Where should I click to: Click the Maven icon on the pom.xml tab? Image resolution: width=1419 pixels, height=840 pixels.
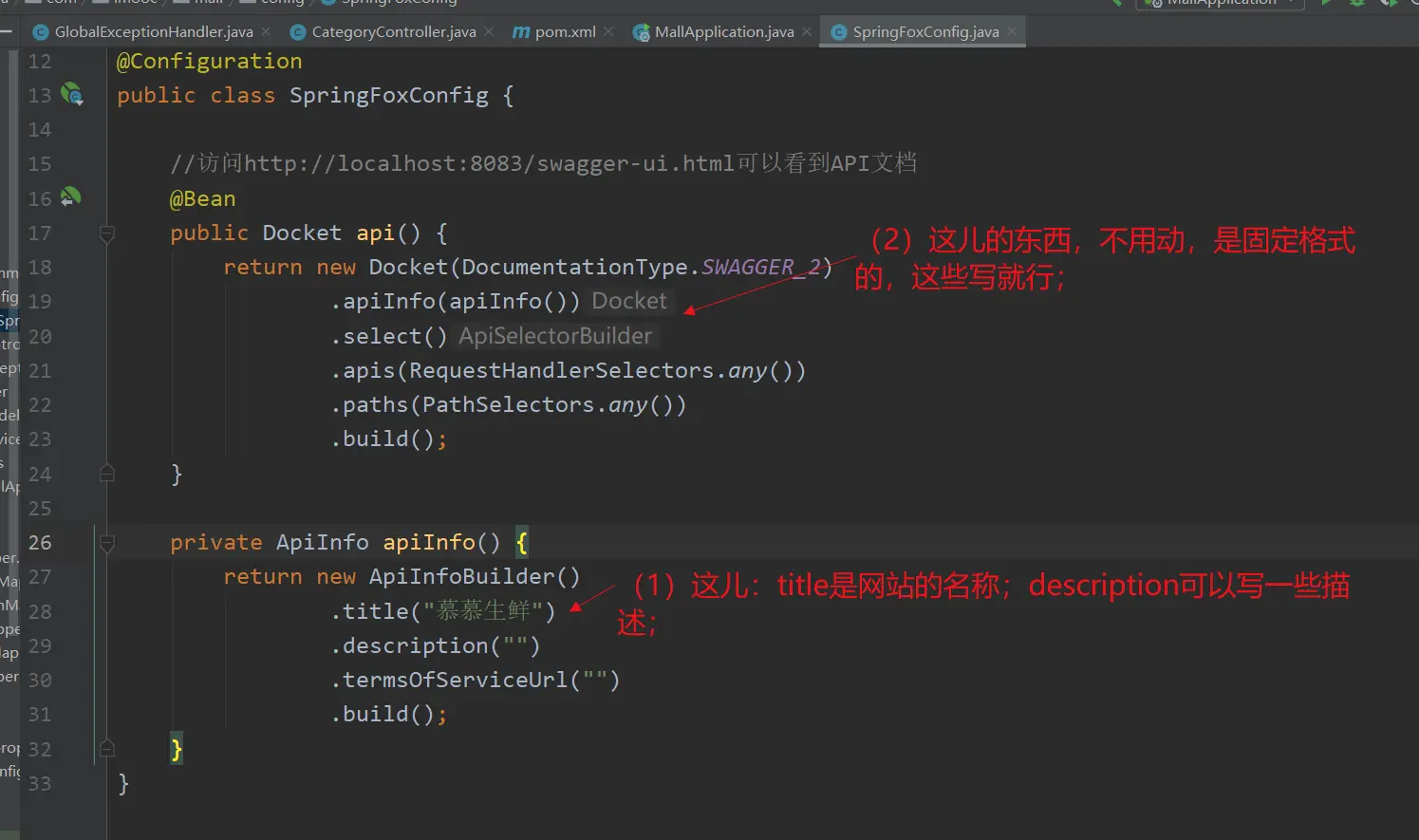point(521,32)
